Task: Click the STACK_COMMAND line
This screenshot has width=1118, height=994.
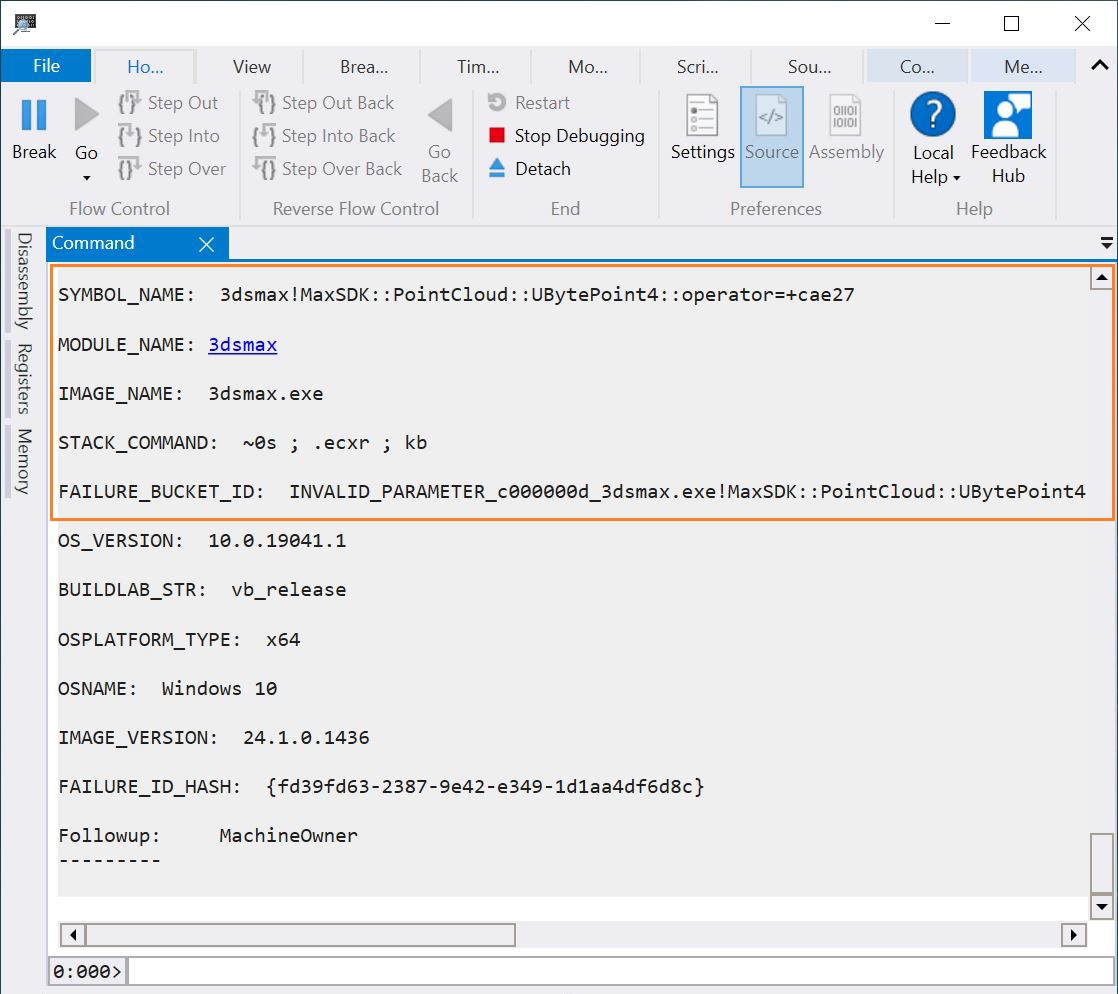Action: point(242,443)
